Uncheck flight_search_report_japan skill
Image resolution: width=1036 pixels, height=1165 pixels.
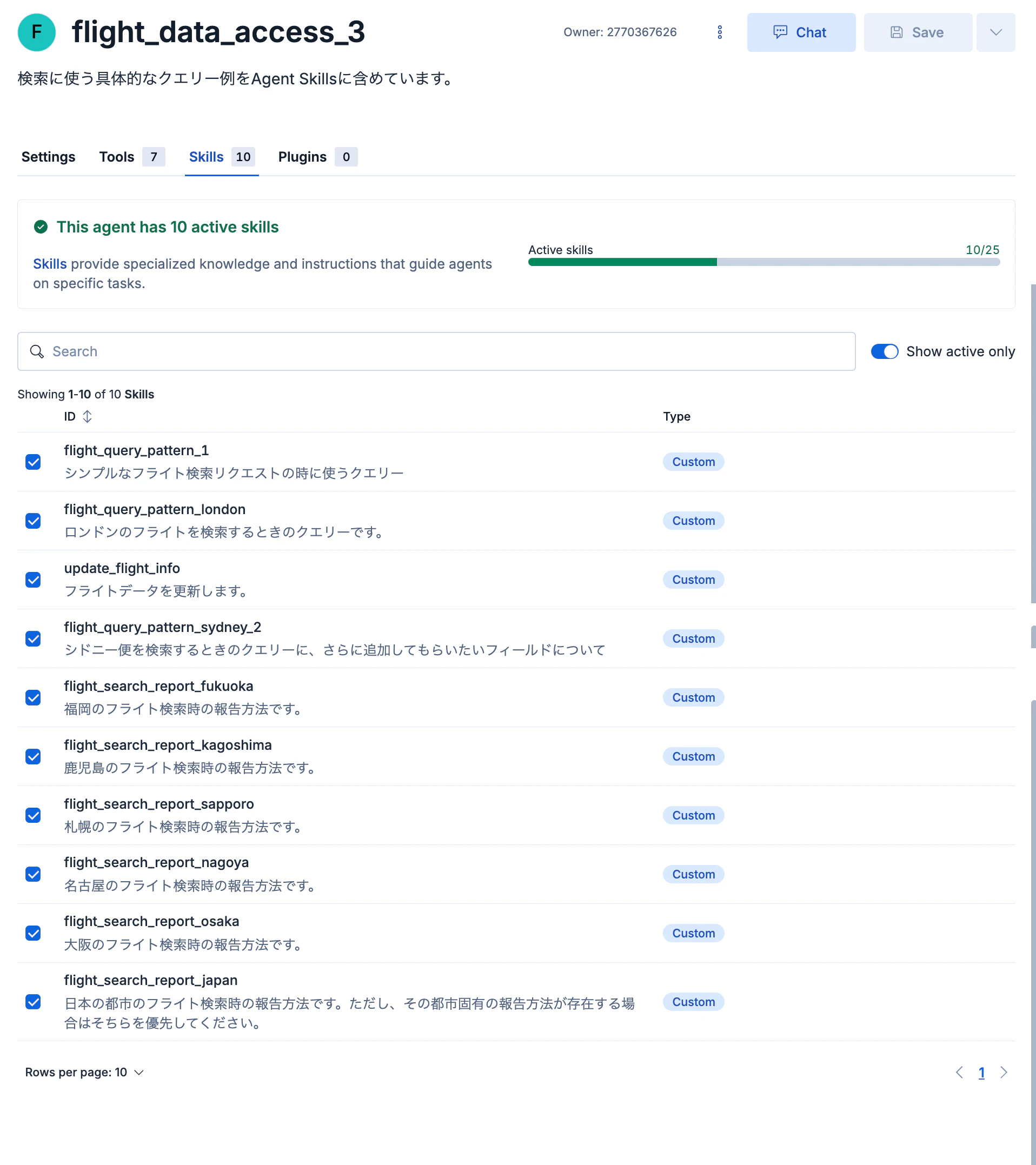pos(33,1002)
